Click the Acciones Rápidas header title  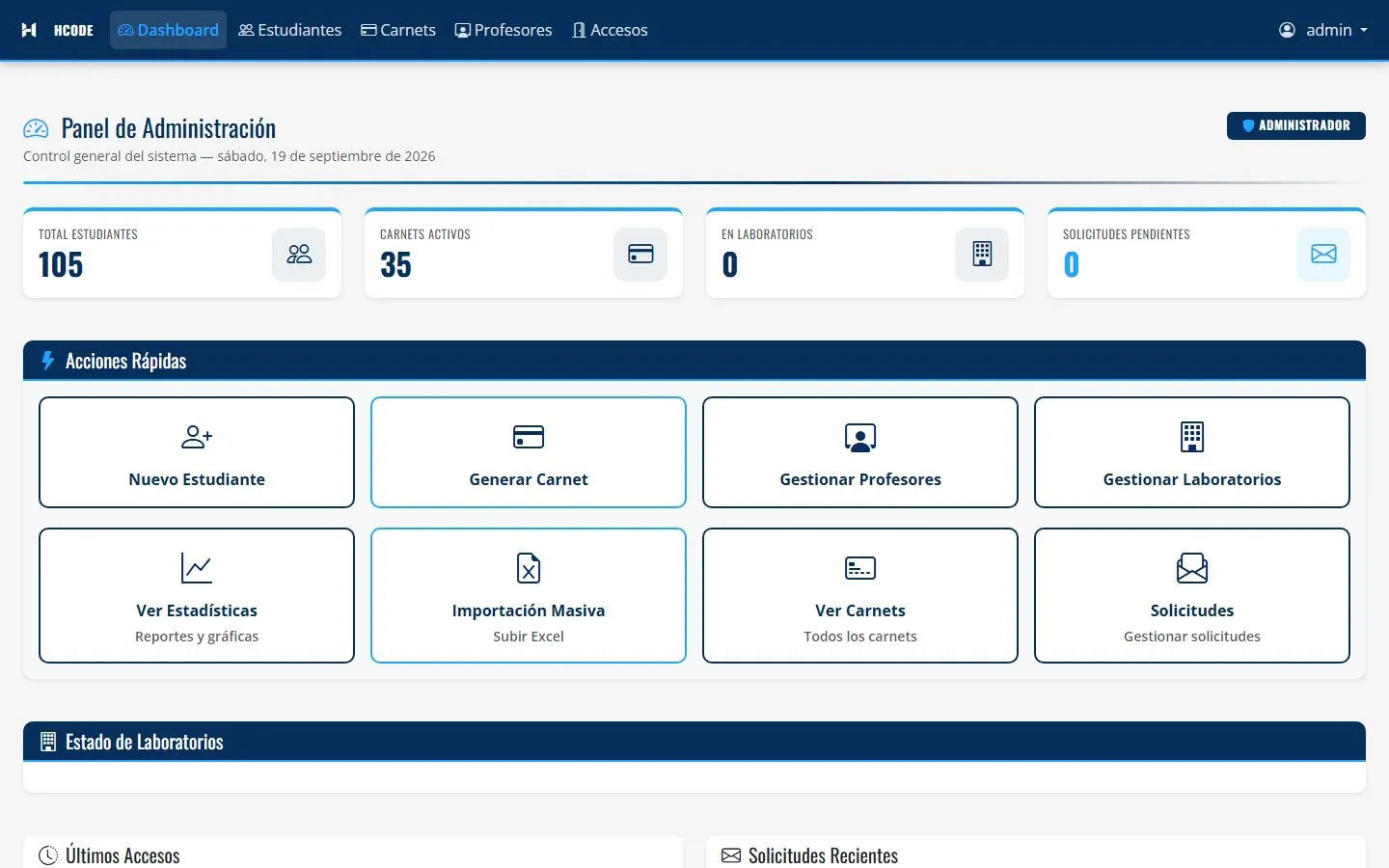(x=126, y=361)
